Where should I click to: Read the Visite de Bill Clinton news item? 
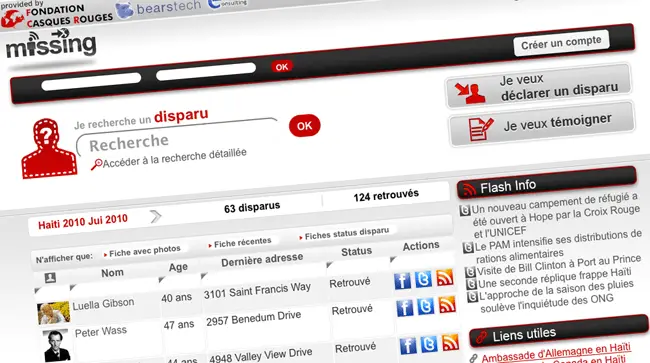(x=559, y=265)
